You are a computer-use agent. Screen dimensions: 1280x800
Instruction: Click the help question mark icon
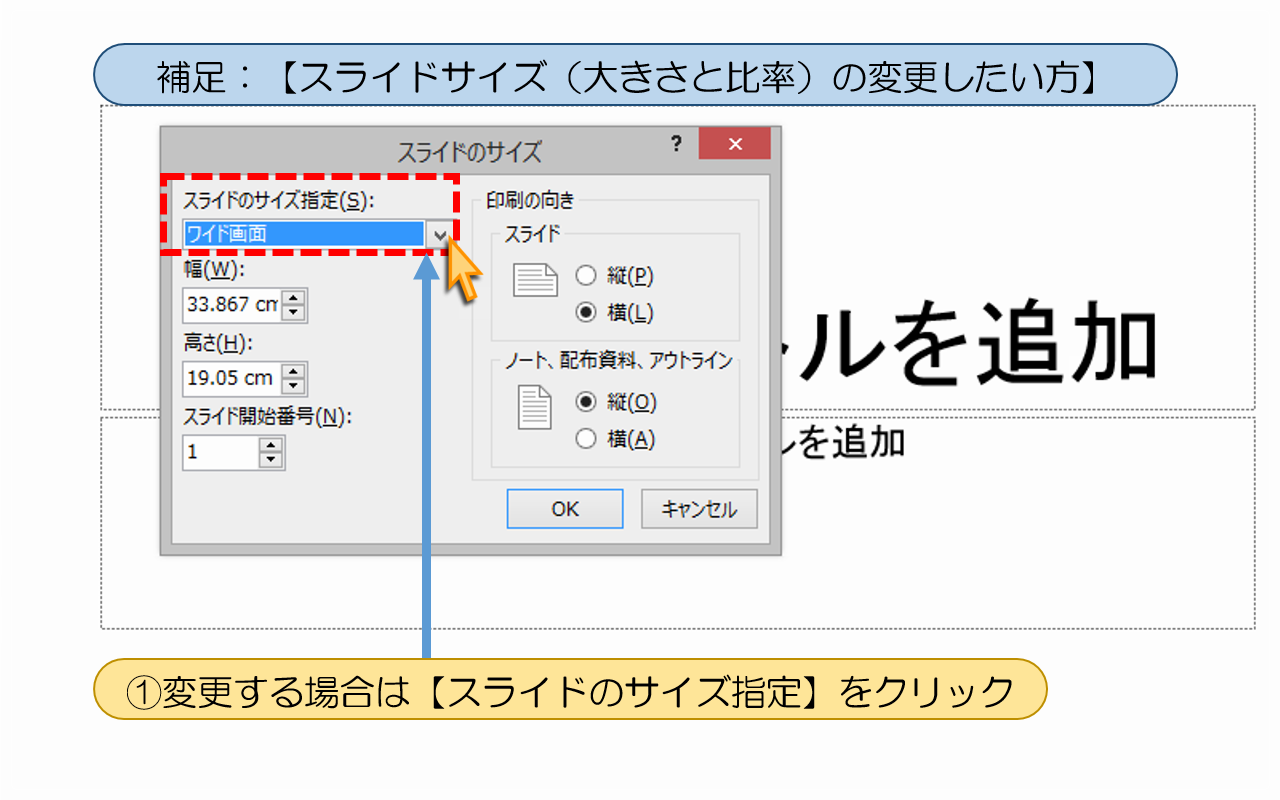coord(677,144)
